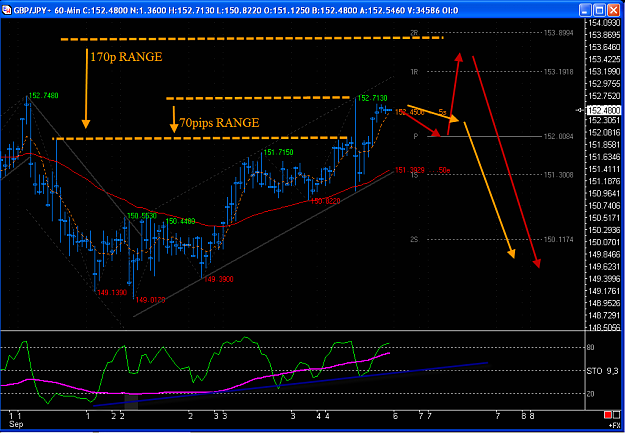This screenshot has width=625, height=433.
Task: Click the Sep month label on time axis
Action: [16, 424]
